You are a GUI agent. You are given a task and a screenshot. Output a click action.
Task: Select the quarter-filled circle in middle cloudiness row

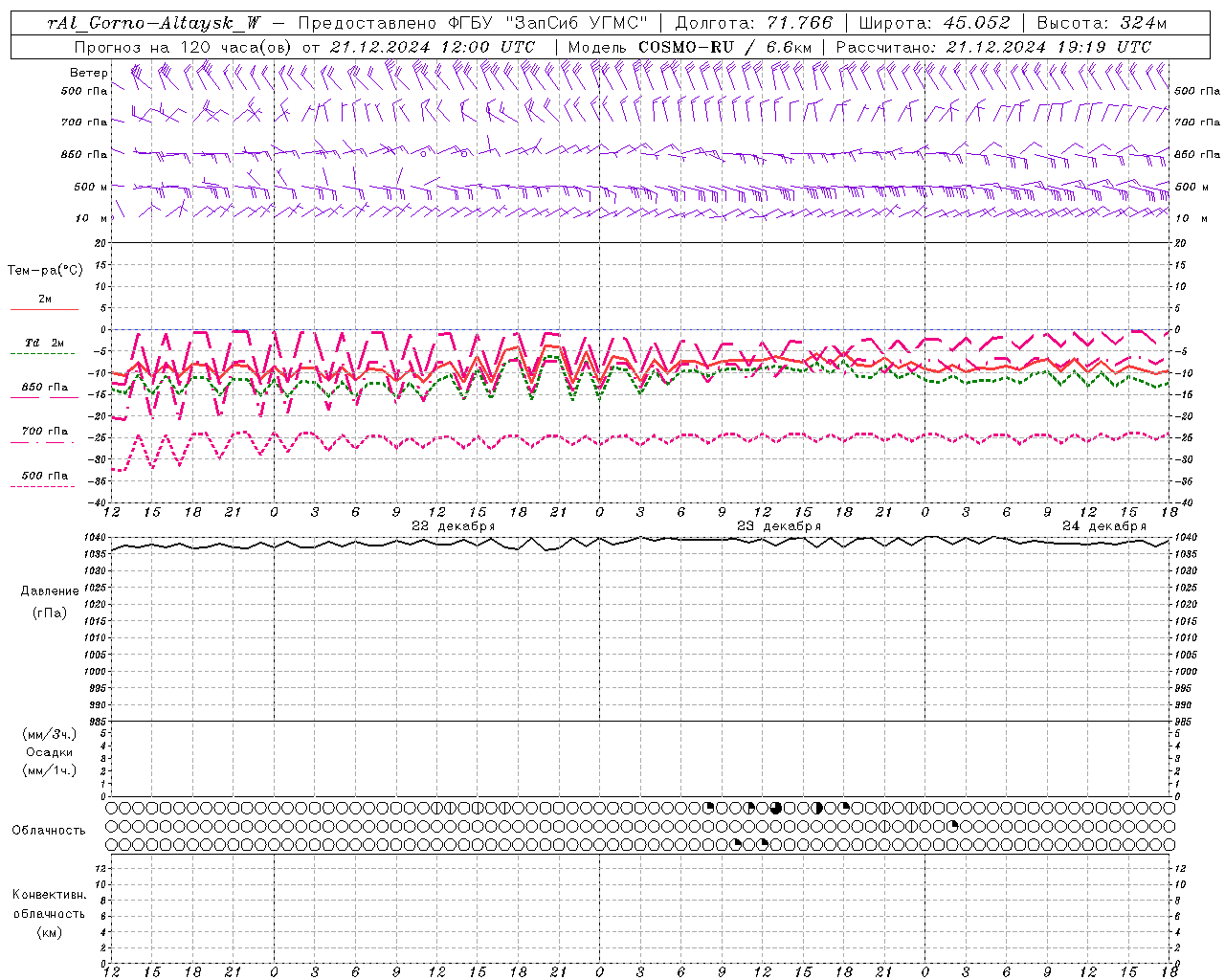coord(953,826)
